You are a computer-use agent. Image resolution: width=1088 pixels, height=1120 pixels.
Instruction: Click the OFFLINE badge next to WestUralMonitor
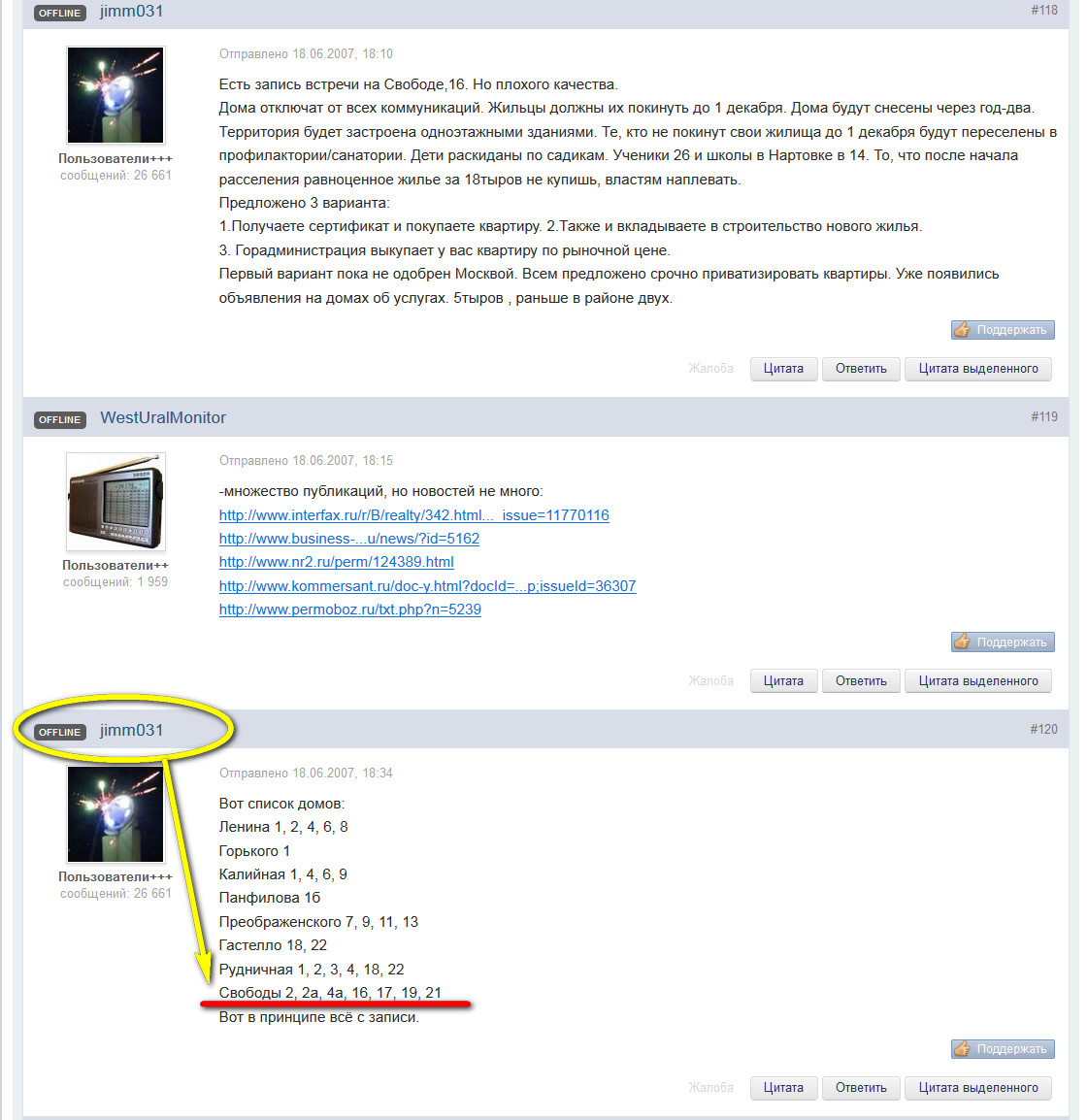(60, 419)
